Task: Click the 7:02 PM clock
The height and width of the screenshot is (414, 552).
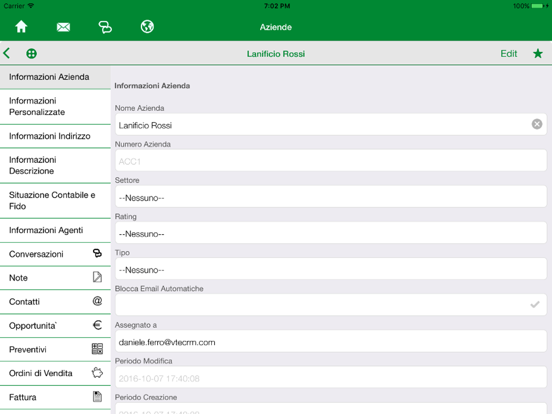Action: click(277, 6)
